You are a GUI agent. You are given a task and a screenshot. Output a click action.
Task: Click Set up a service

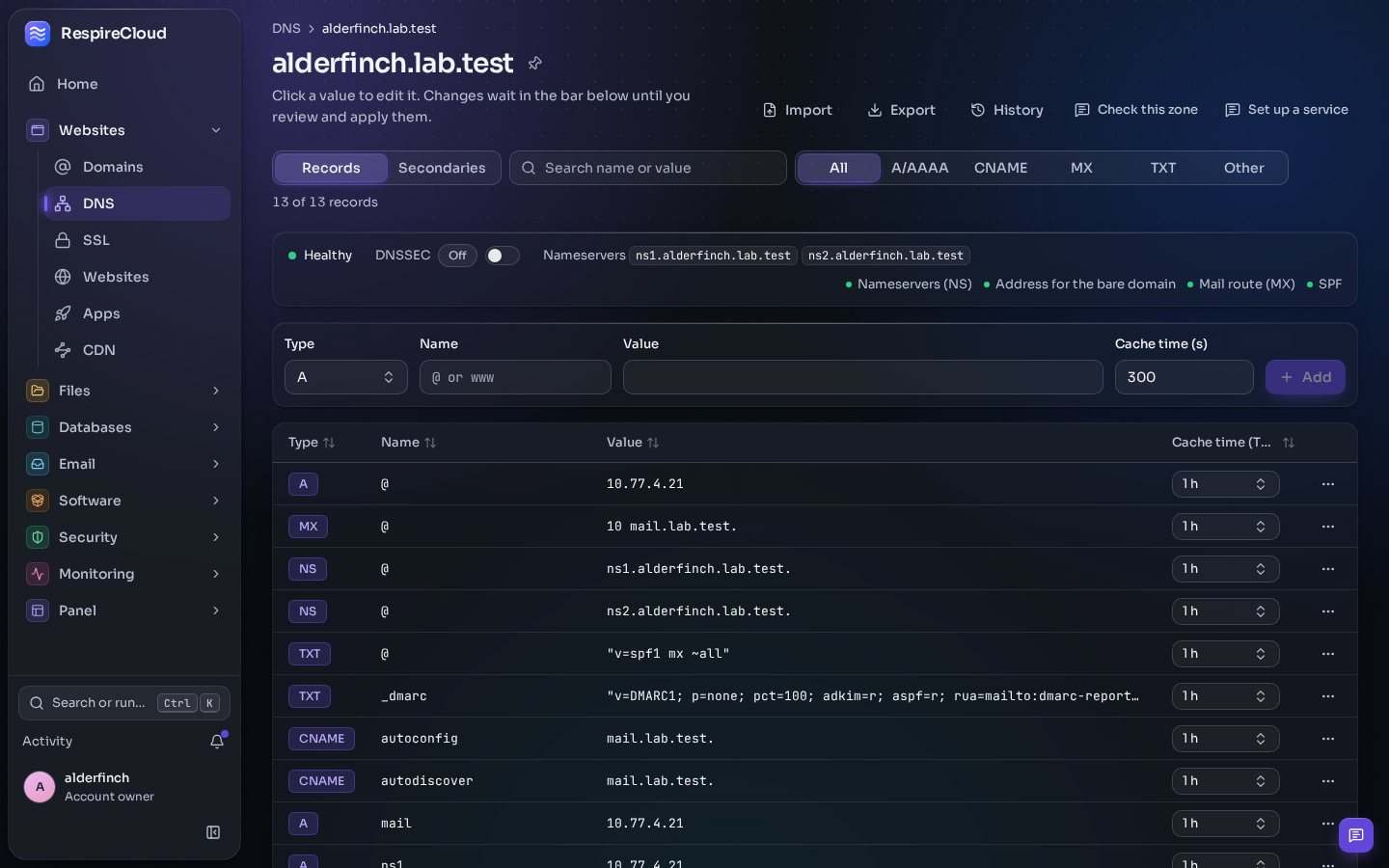[x=1287, y=110]
